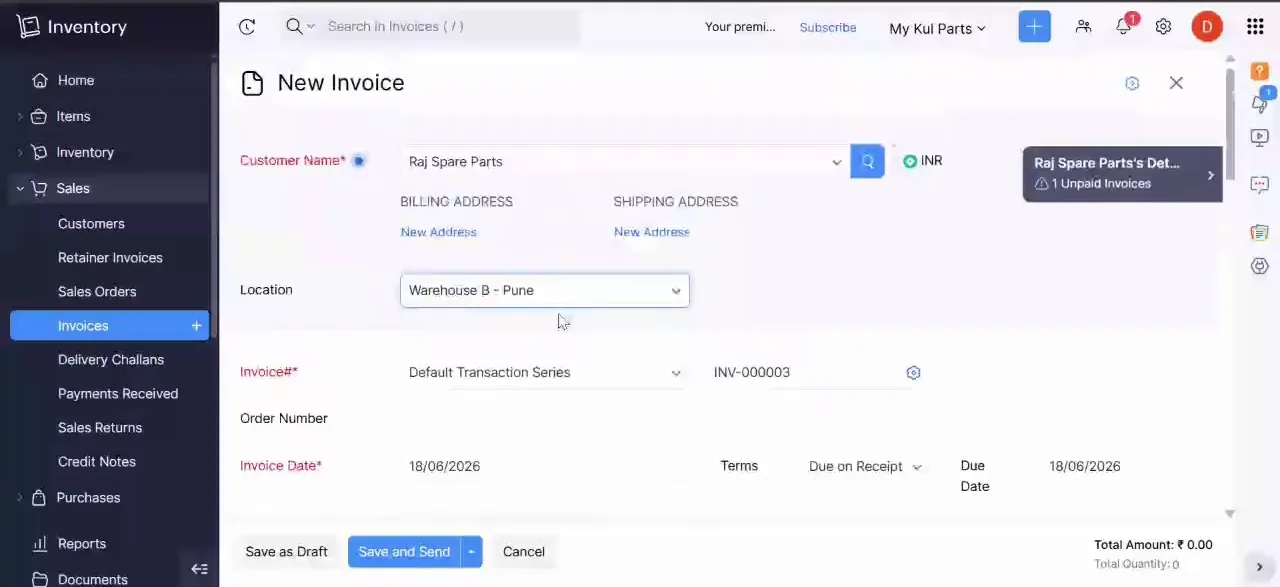Screen dimensions: 1280x587
Task: Open the Default Transaction Series dropdown
Action: (x=545, y=372)
